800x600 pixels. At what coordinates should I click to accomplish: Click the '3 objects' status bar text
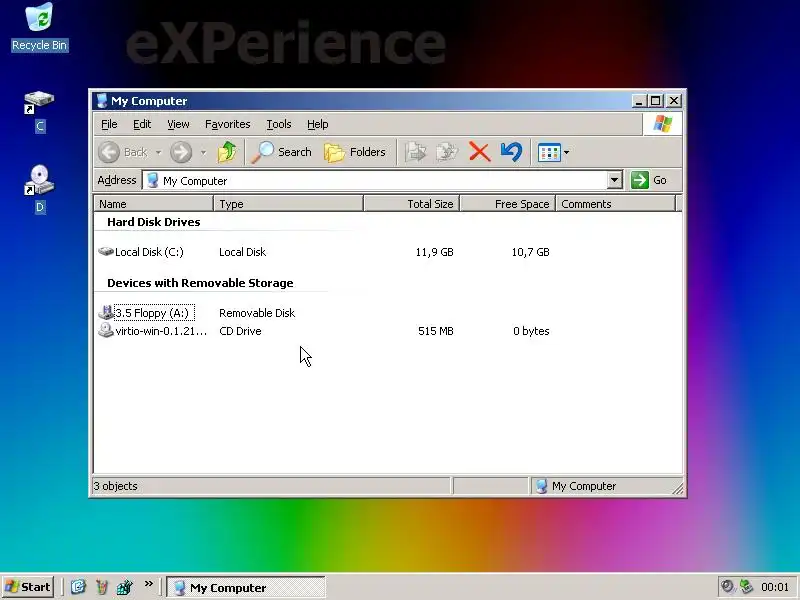tap(115, 486)
